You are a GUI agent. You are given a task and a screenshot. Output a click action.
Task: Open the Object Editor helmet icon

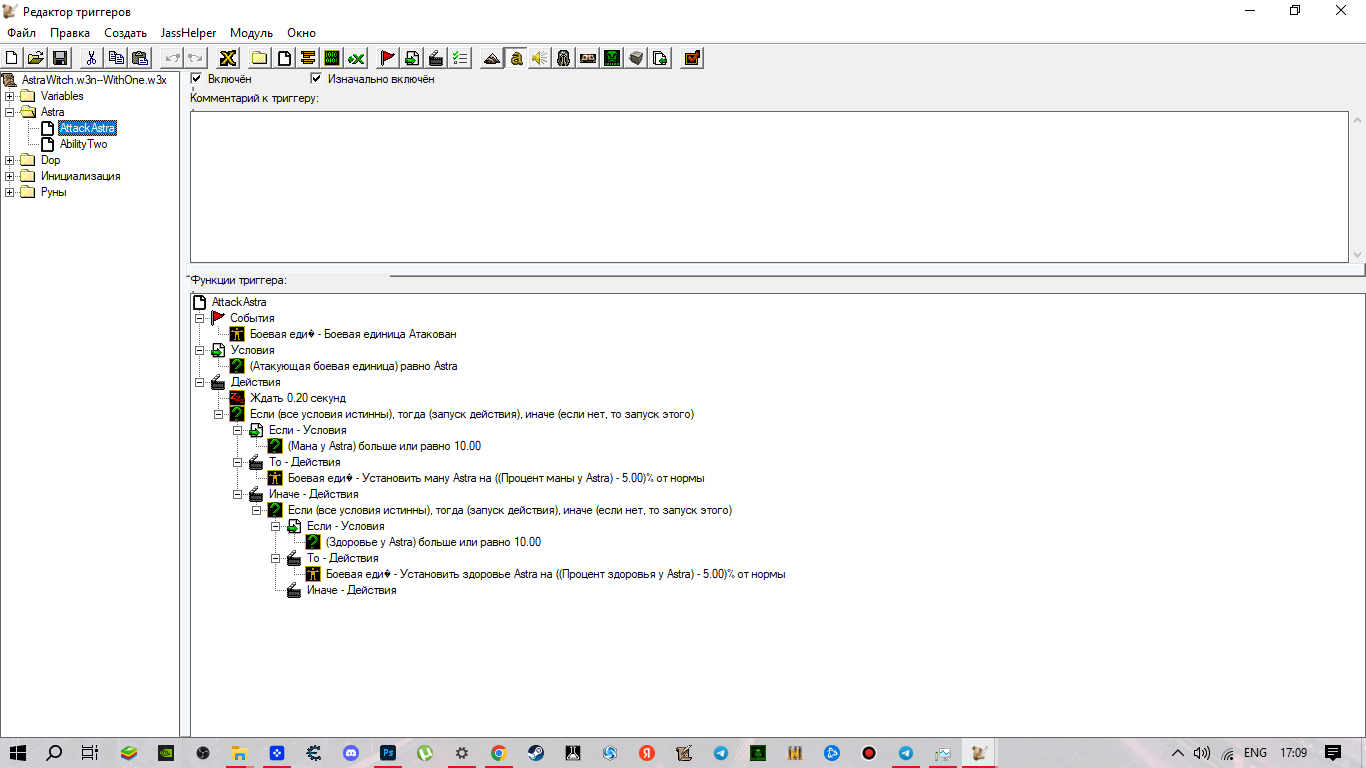click(564, 58)
